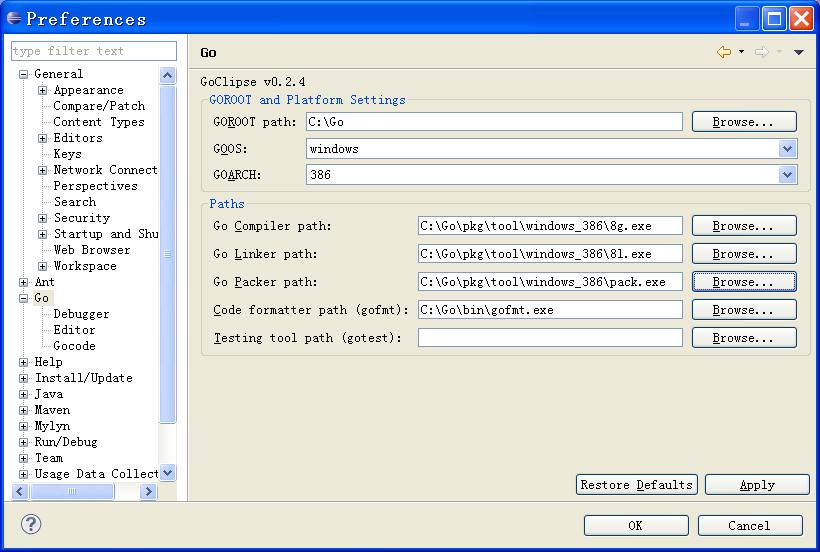Open the Keys preferences page

tap(67, 154)
